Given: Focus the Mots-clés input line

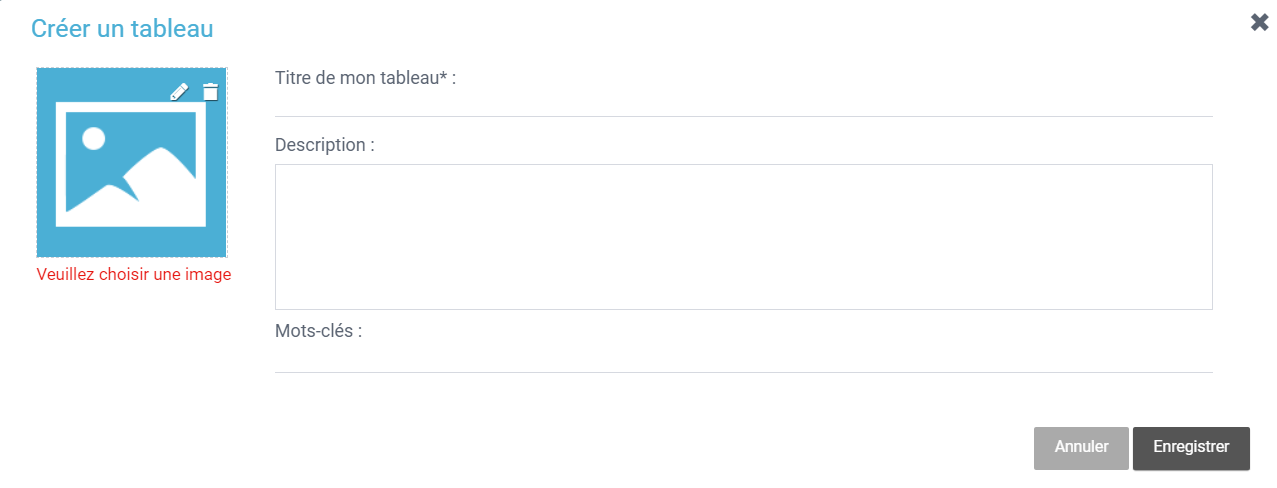Looking at the screenshot, I should (743, 359).
